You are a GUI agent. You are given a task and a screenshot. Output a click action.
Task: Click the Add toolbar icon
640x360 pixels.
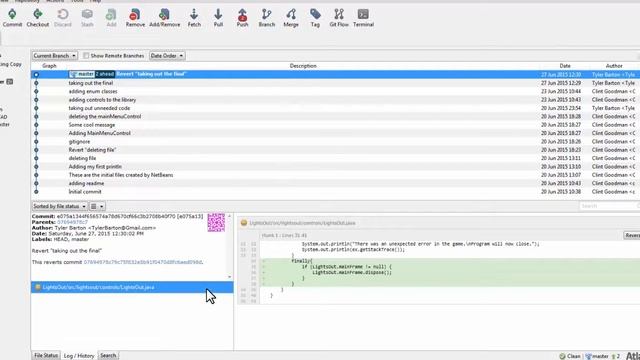tap(111, 18)
